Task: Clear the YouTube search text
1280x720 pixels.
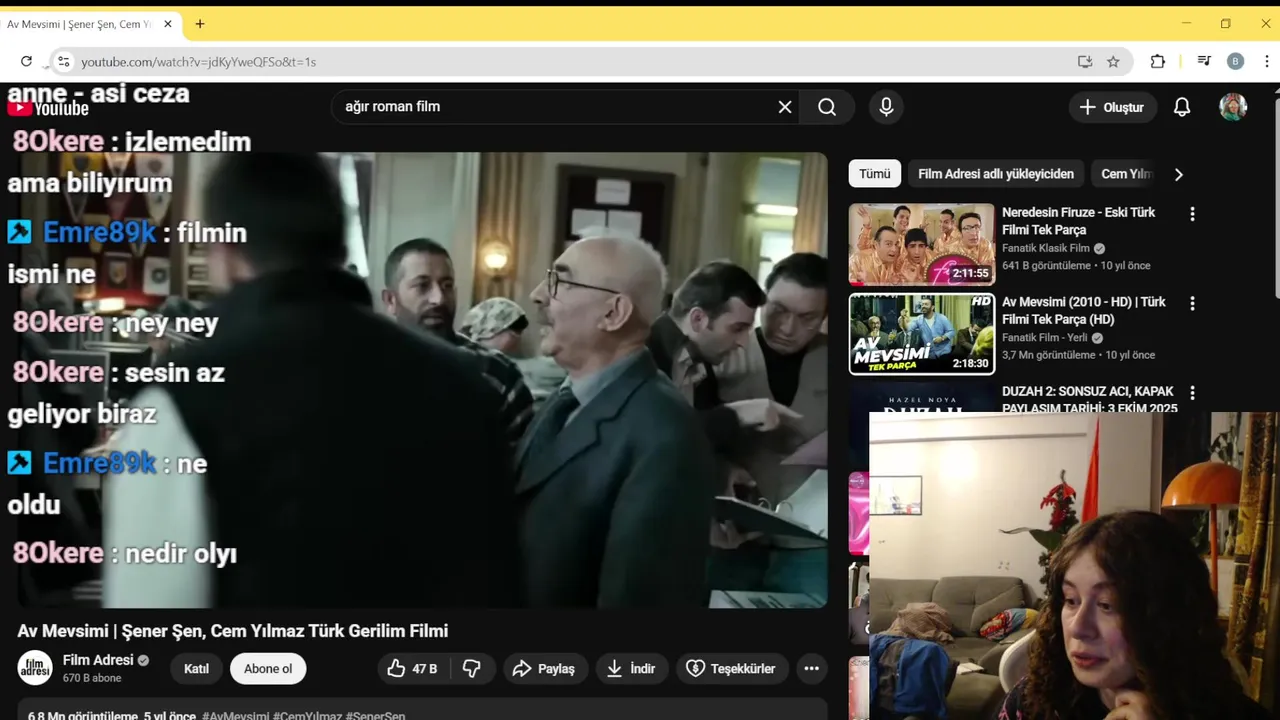Action: coord(785,107)
